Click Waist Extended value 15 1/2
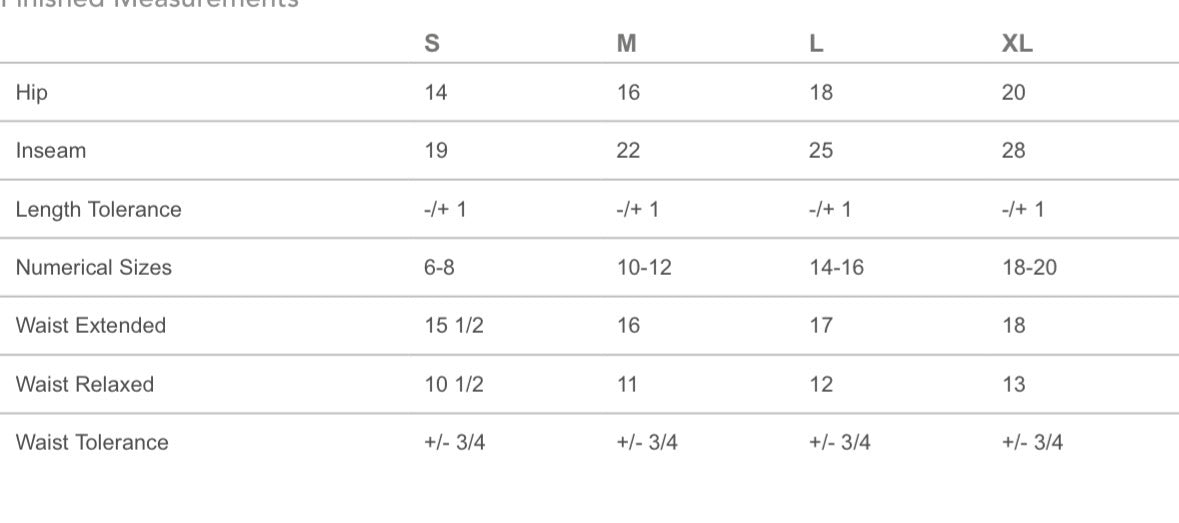The height and width of the screenshot is (523, 1179). (454, 325)
